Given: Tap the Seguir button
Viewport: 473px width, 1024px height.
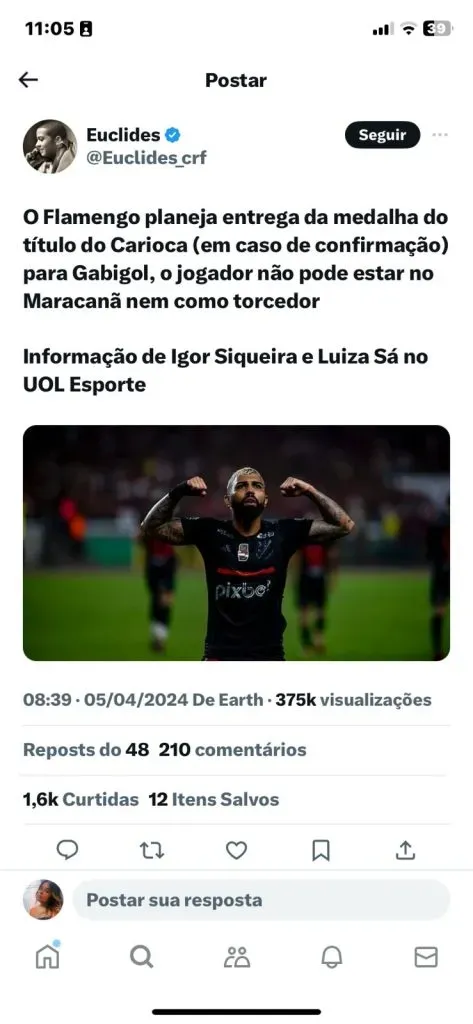Looking at the screenshot, I should pos(382,135).
